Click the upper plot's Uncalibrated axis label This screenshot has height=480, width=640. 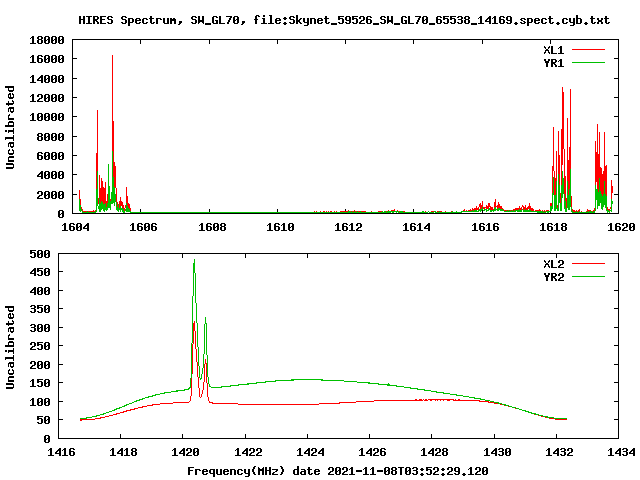(10, 127)
